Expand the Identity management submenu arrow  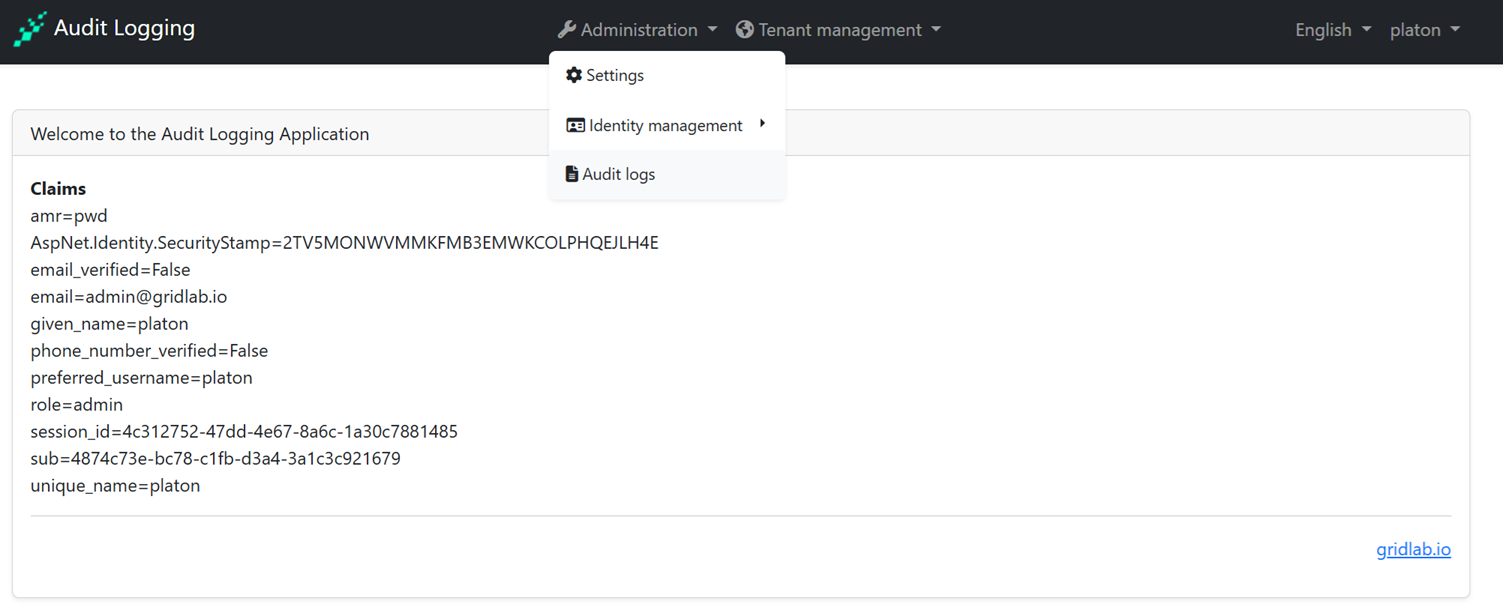point(762,124)
